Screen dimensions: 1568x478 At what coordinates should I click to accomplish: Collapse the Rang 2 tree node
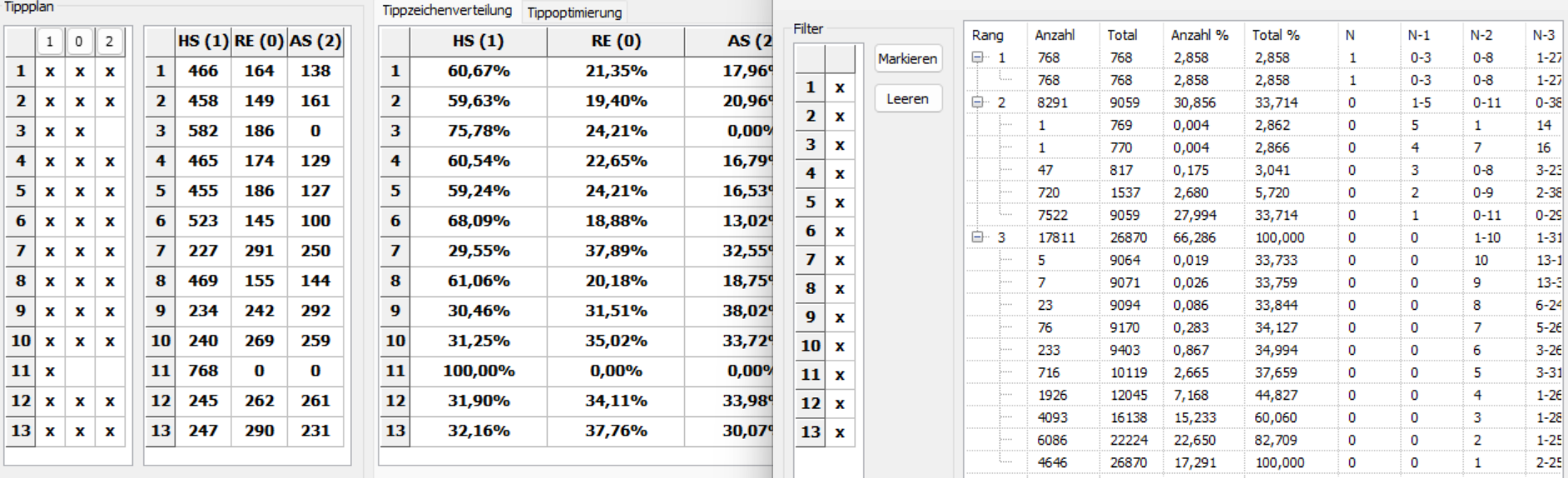pos(978,102)
